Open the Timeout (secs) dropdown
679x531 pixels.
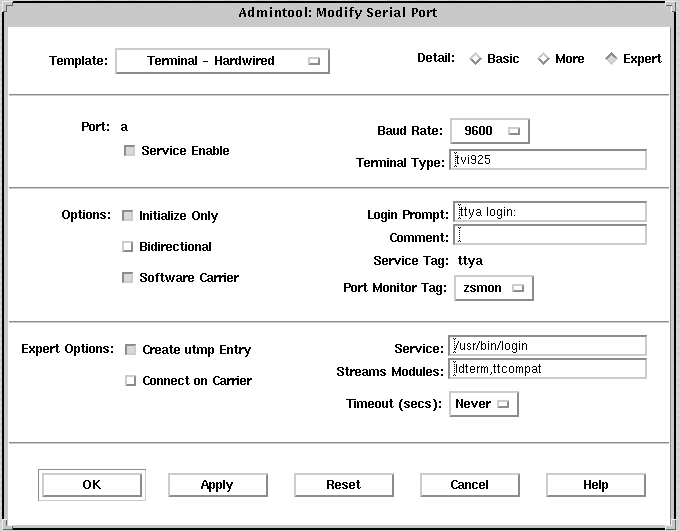click(484, 404)
